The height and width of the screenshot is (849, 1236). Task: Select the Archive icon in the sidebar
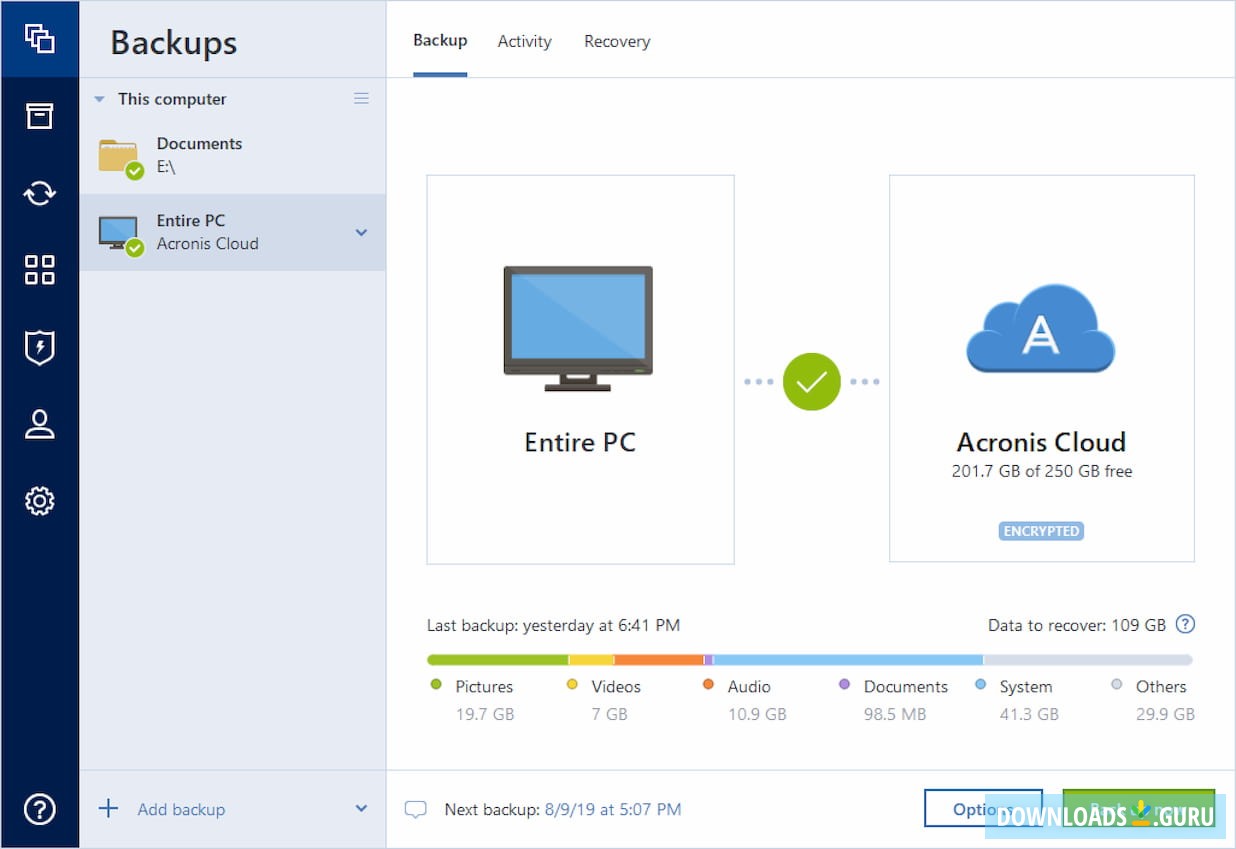(x=40, y=116)
